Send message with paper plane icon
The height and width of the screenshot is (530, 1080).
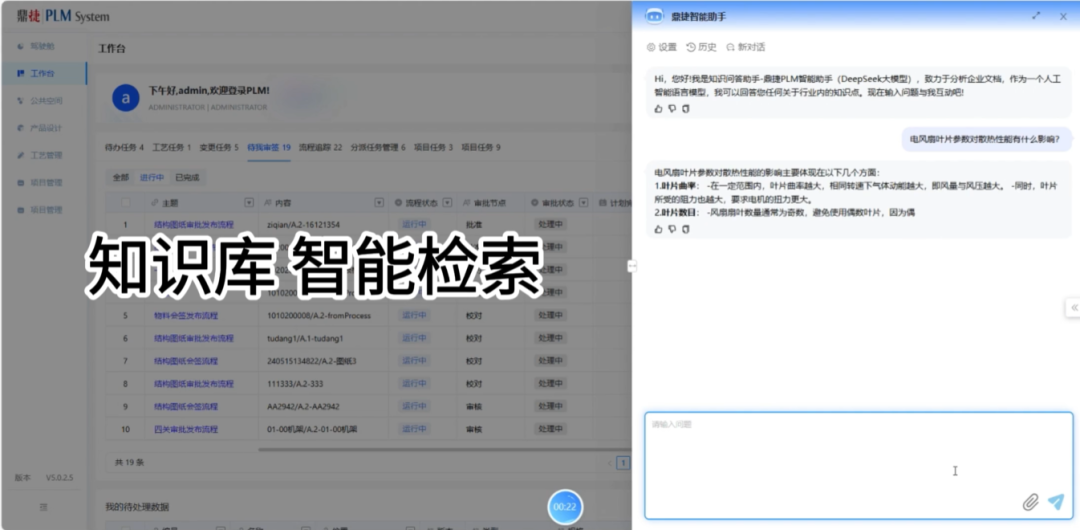[x=1056, y=502]
